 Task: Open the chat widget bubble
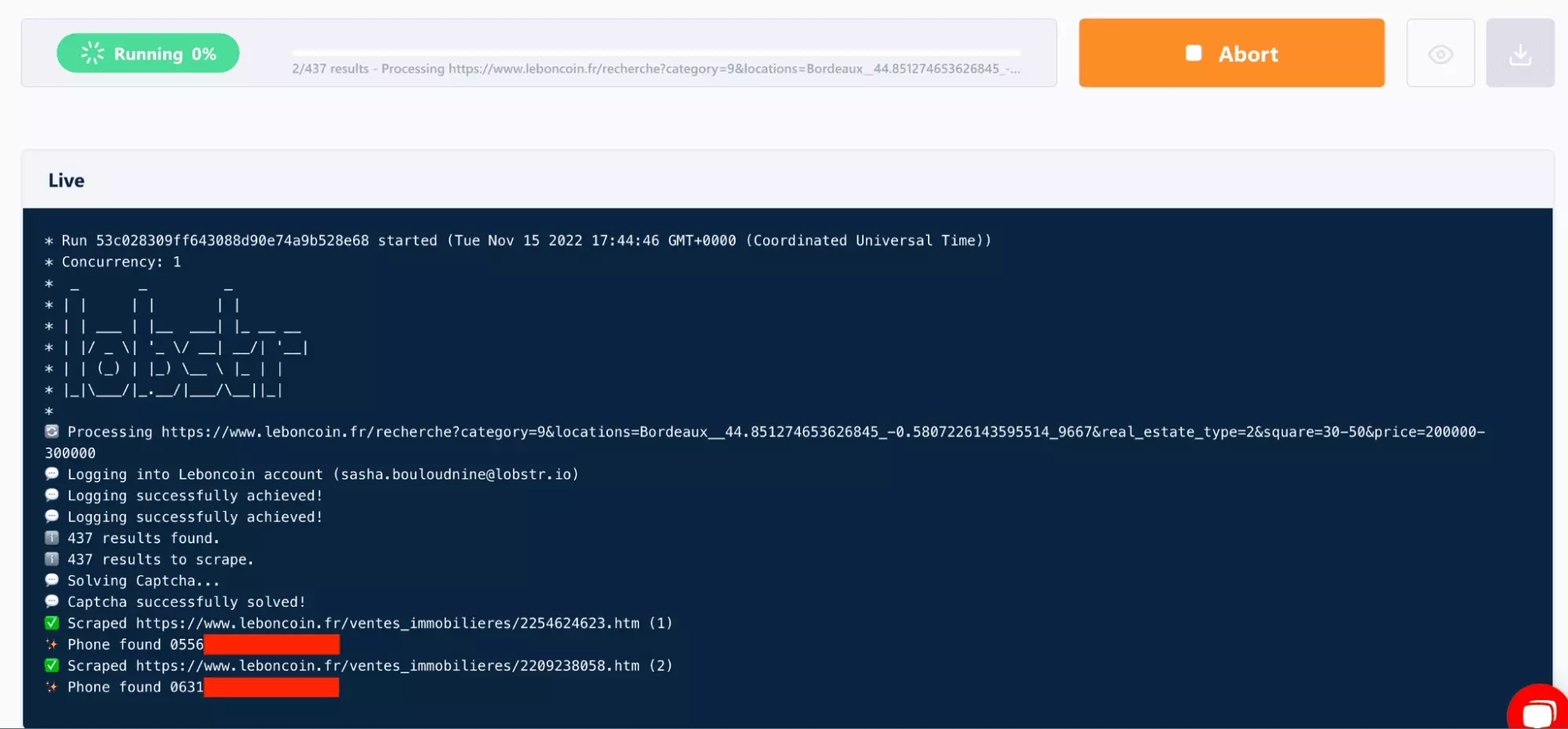pos(1537,711)
